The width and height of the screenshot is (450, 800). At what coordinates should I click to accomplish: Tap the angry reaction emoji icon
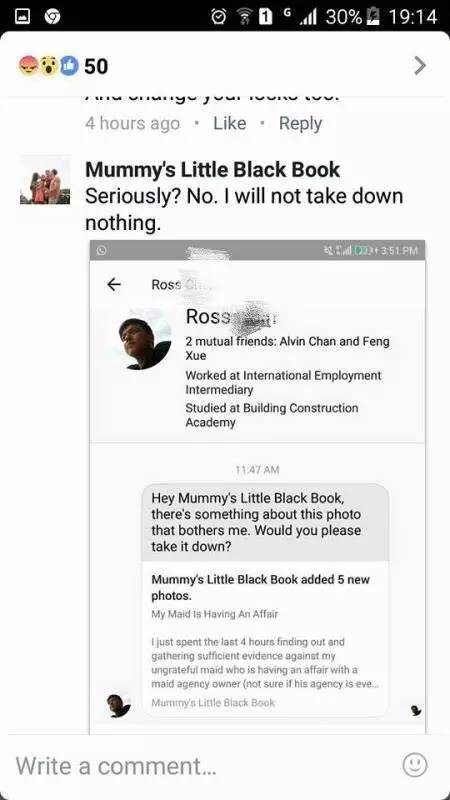29,66
